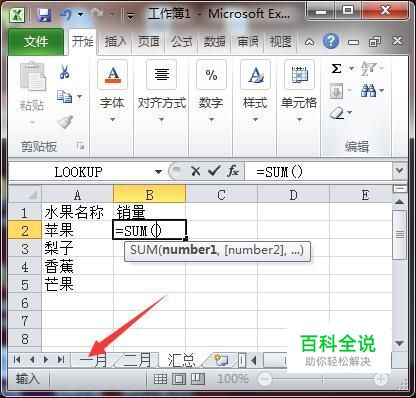
Task: Select the Format Painter brush icon
Action: (65, 122)
